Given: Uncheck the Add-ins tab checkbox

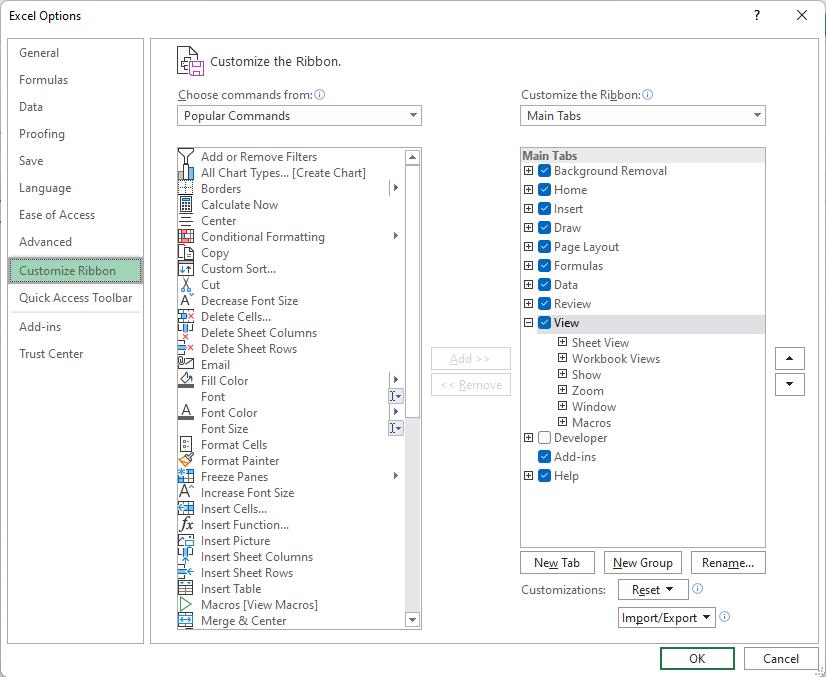Looking at the screenshot, I should (x=545, y=457).
